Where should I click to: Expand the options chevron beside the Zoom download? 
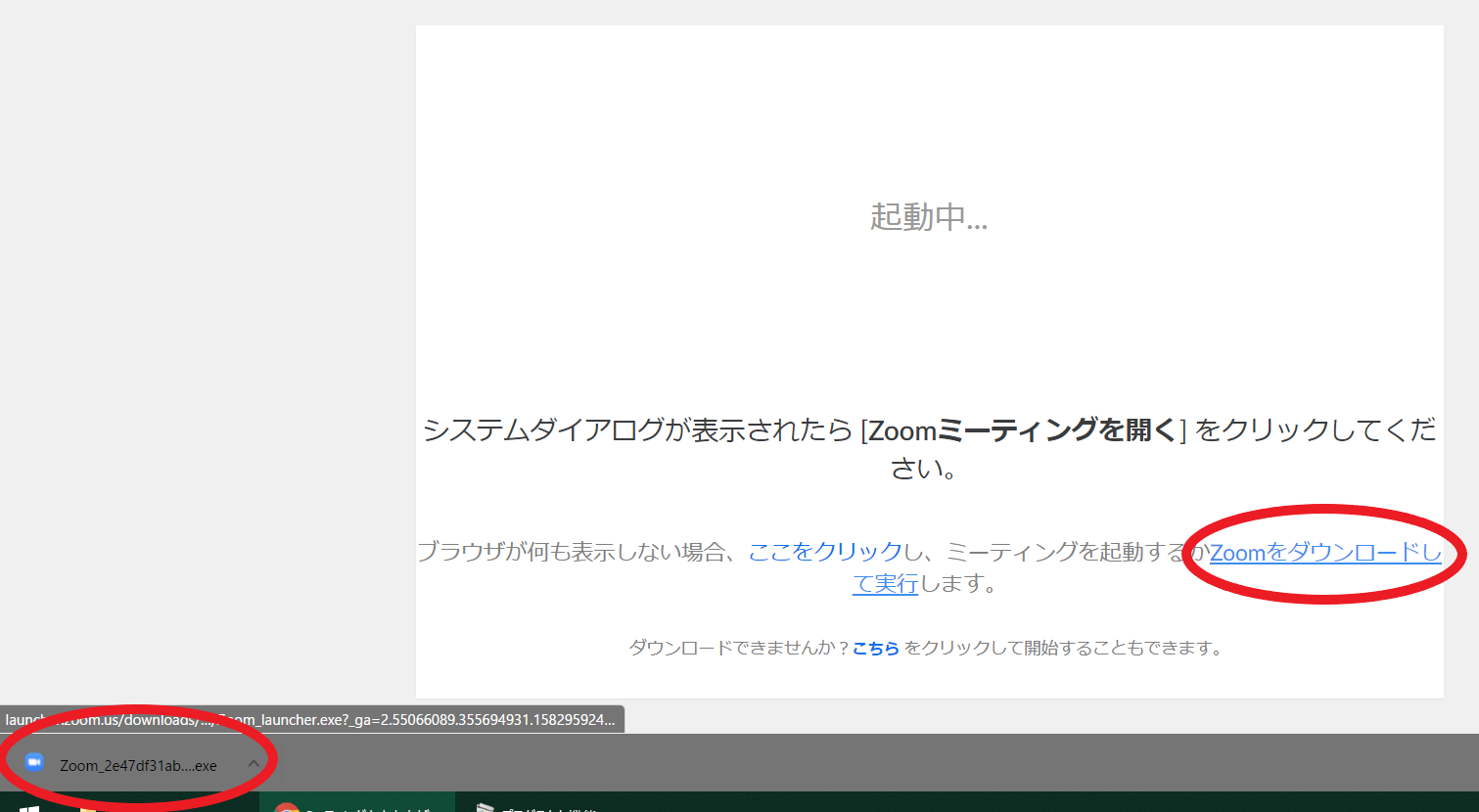254,763
